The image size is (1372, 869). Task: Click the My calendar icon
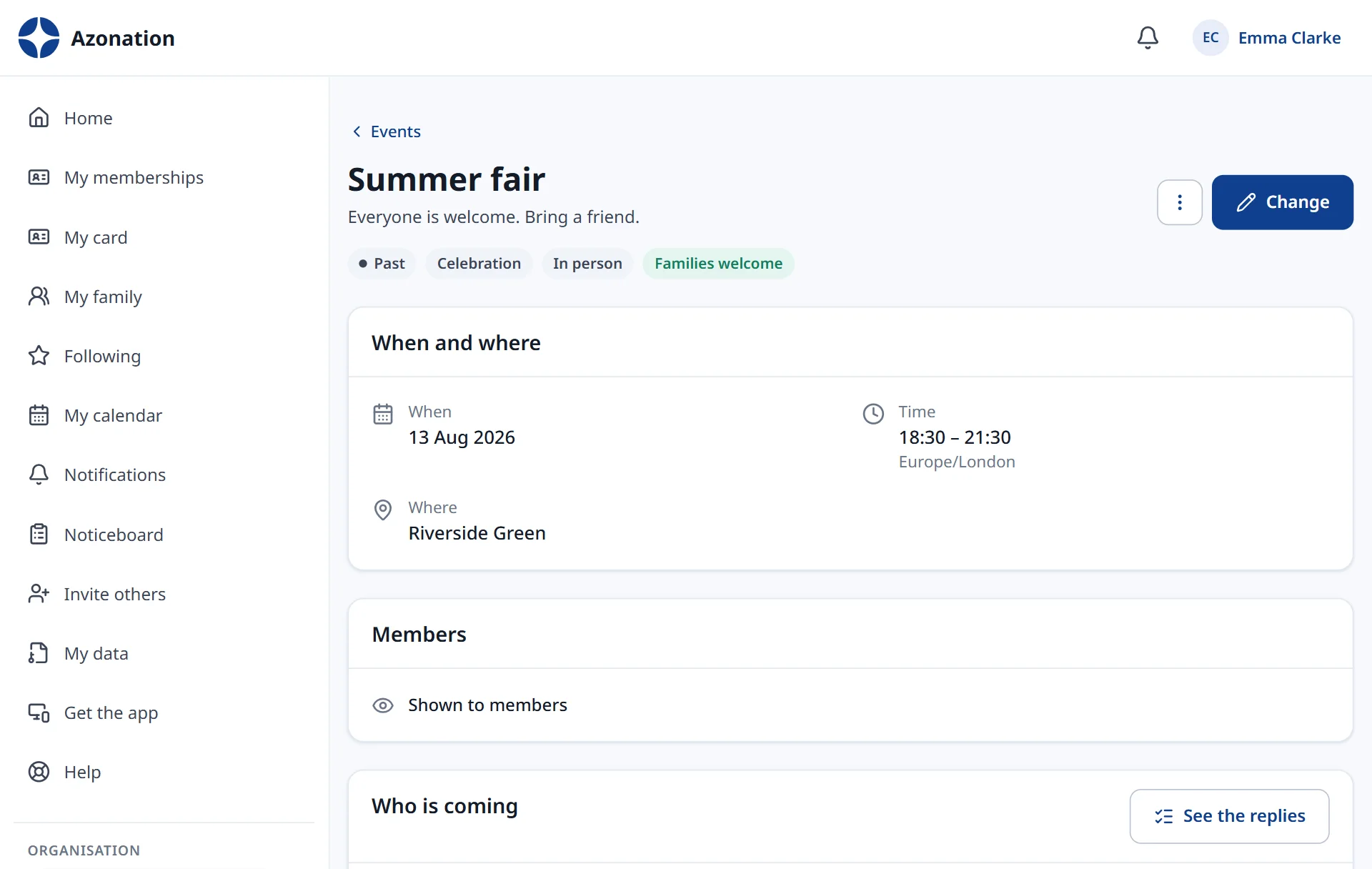(39, 415)
